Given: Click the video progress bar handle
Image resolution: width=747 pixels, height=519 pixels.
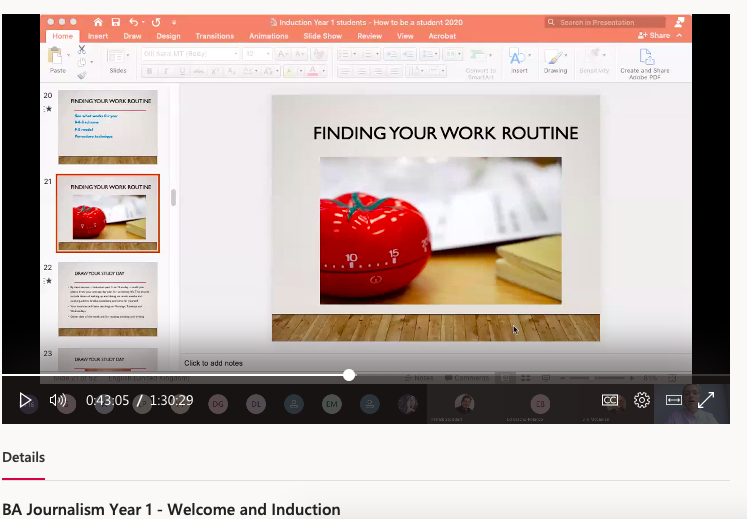Looking at the screenshot, I should pos(349,375).
